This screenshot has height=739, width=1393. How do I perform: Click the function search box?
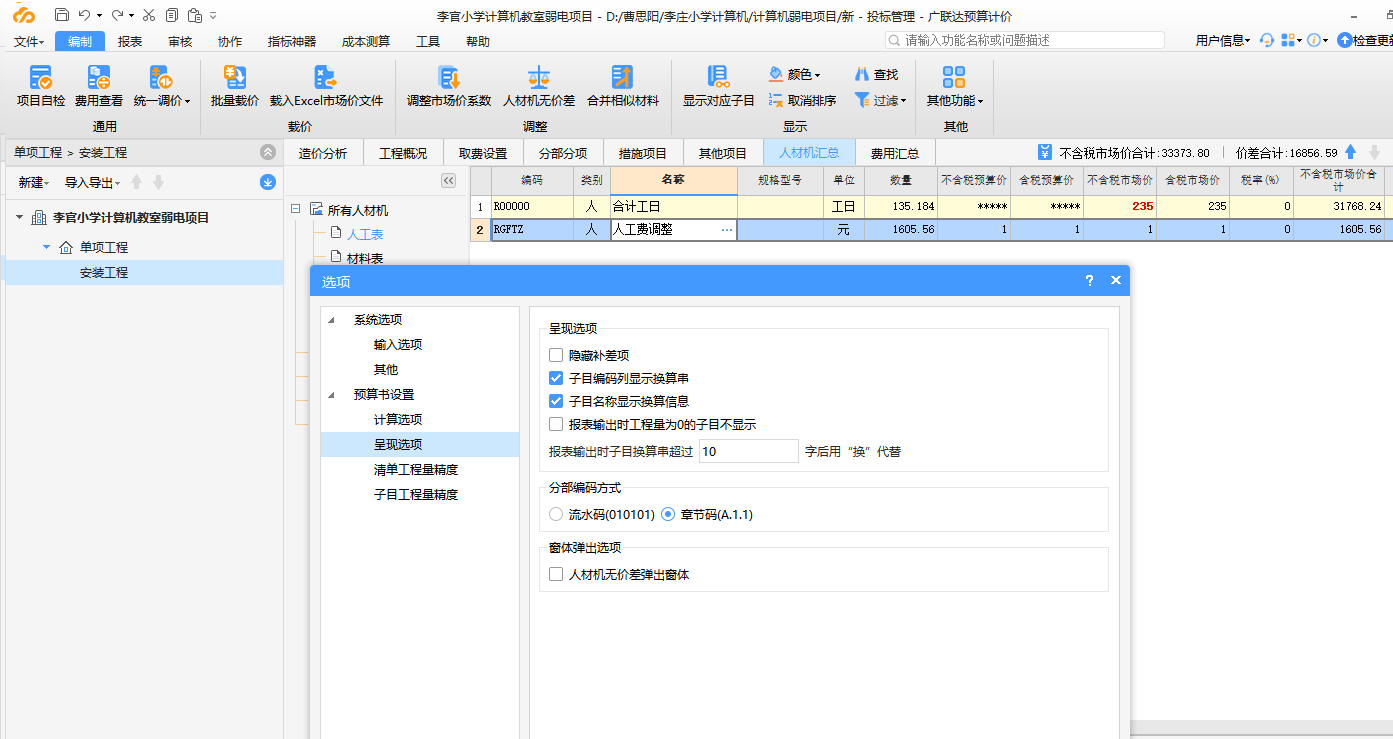(1025, 40)
